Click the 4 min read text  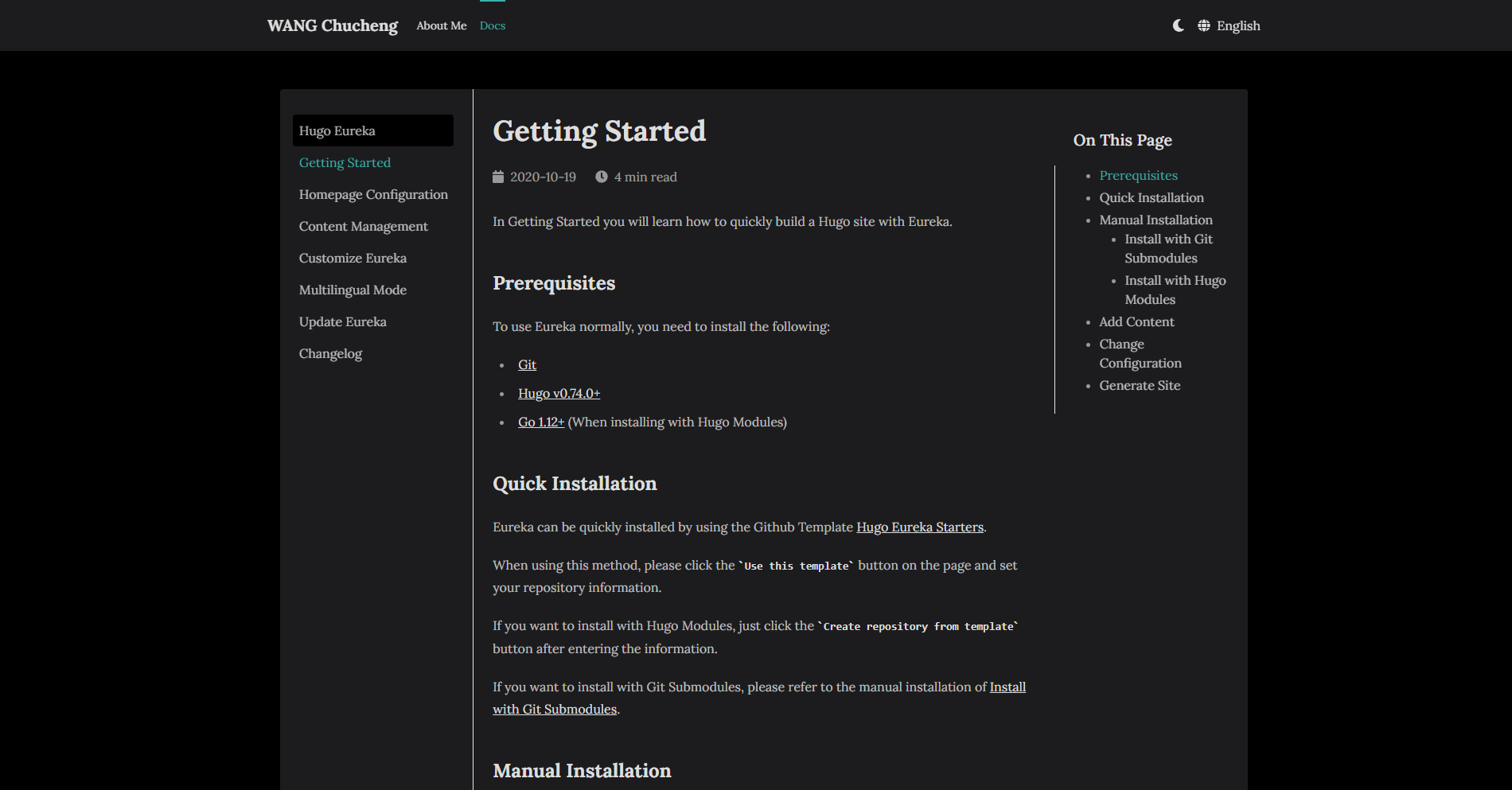tap(645, 177)
